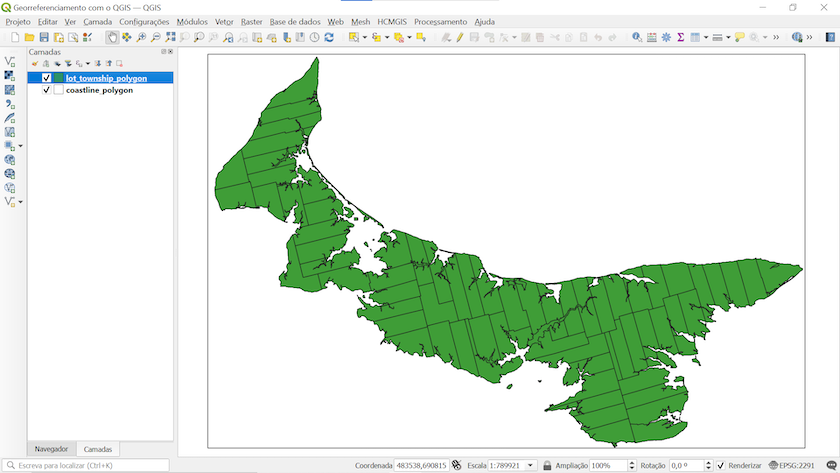Expand the measure tool dropdown arrow

pos(726,37)
